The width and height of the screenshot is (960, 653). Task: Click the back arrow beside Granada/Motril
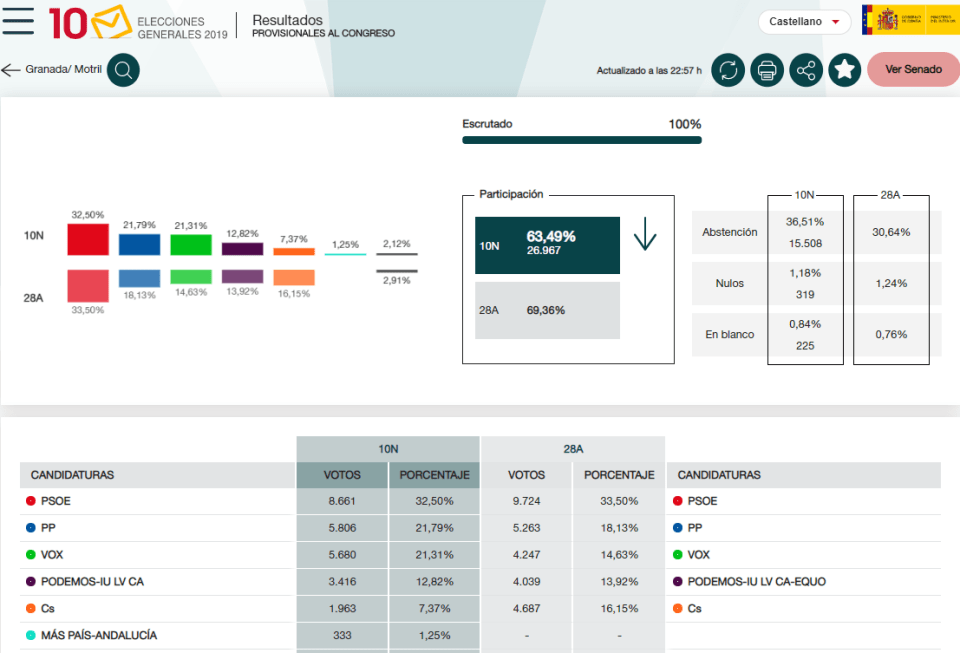coord(10,70)
